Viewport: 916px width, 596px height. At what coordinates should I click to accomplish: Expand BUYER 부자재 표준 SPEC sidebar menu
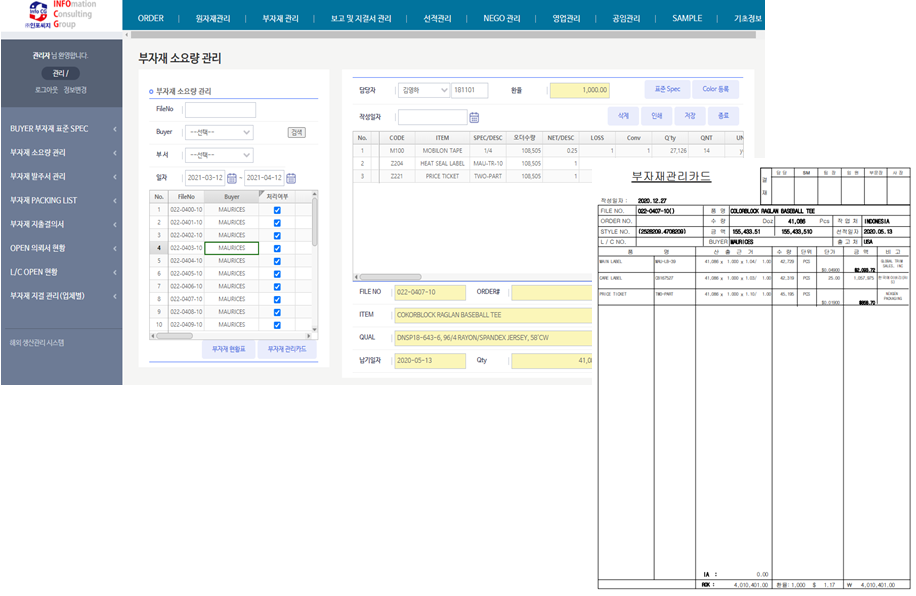coord(61,129)
